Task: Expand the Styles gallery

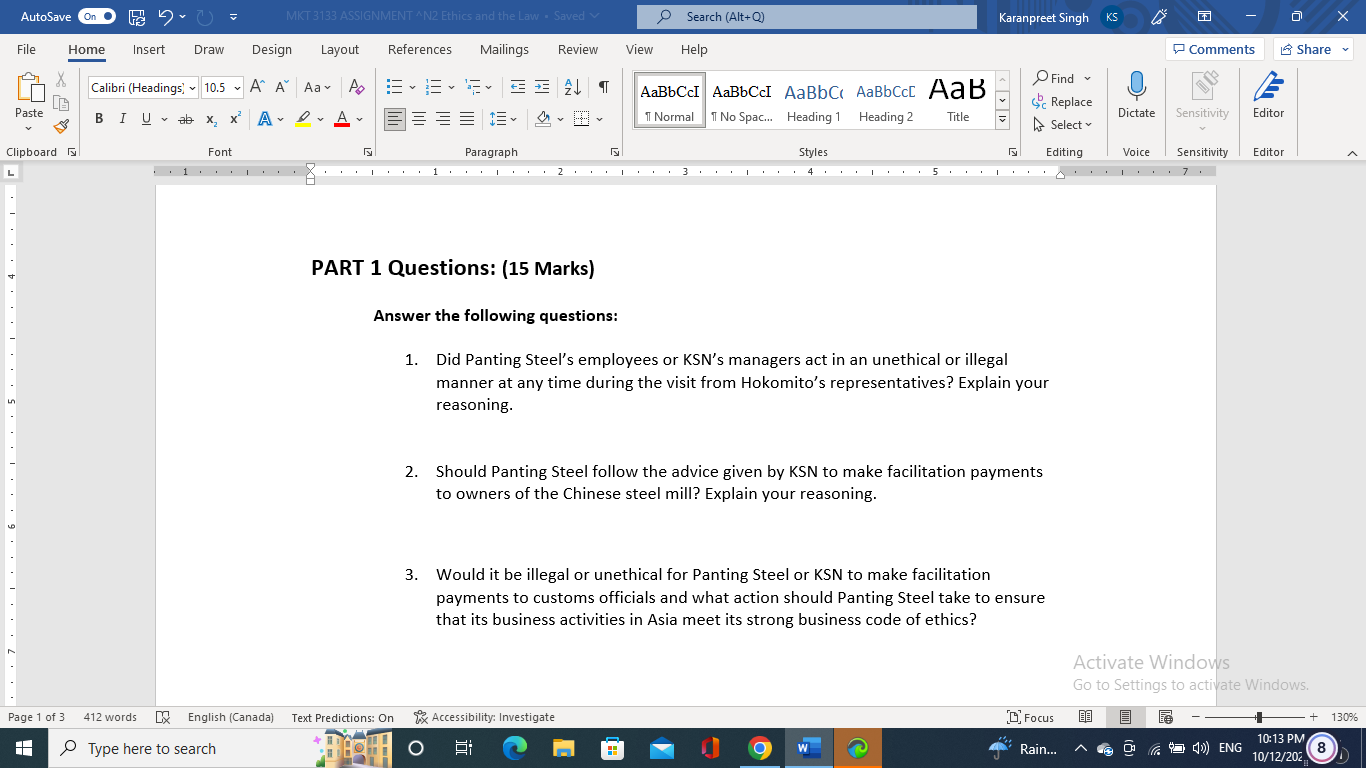Action: [x=1002, y=120]
